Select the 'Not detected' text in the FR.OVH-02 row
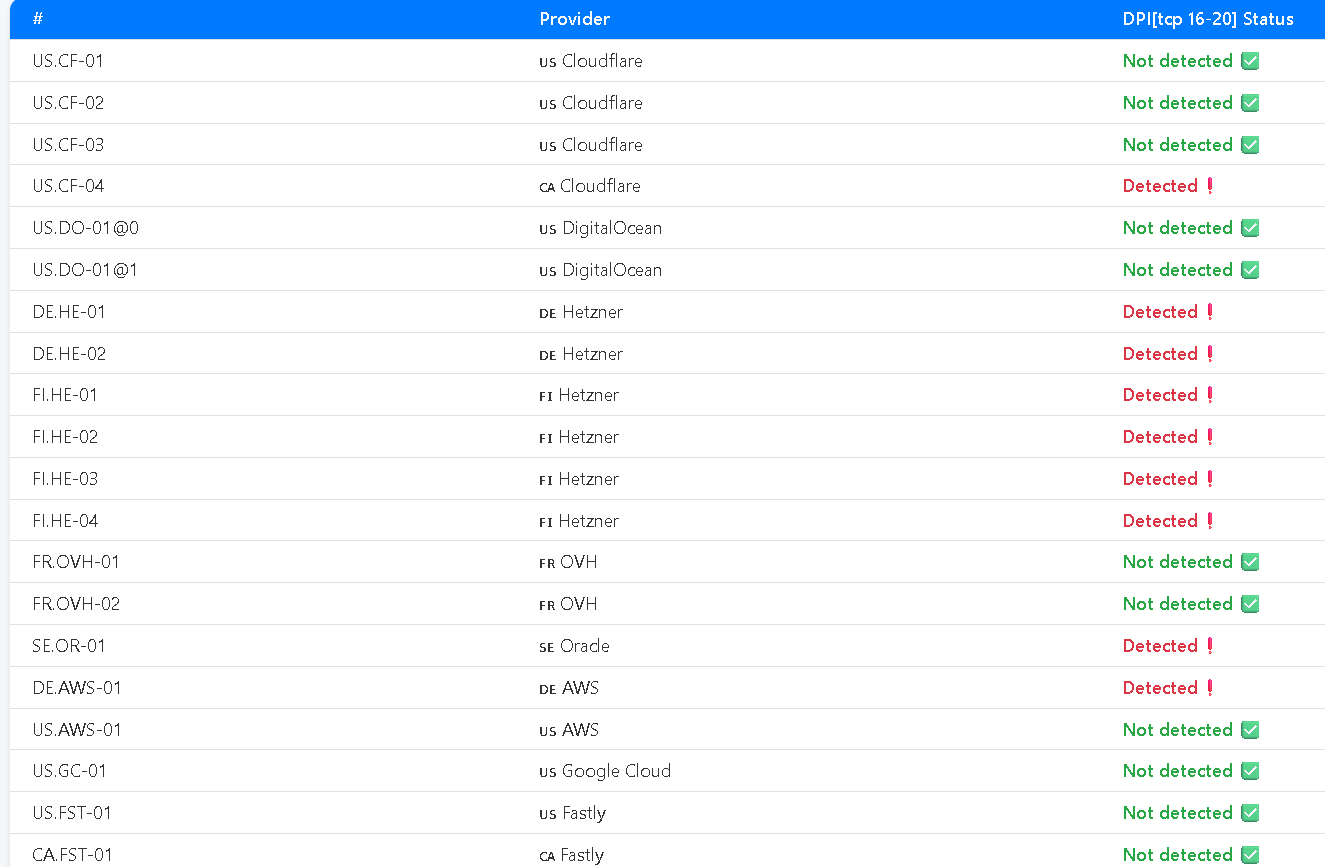 [1178, 604]
